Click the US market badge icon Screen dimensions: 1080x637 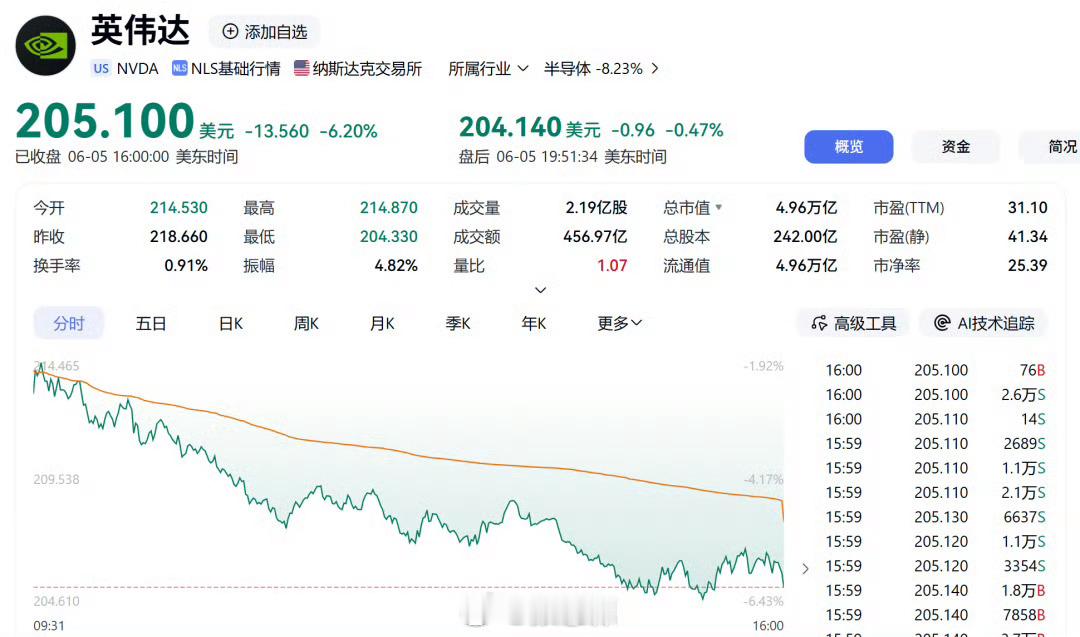click(101, 68)
